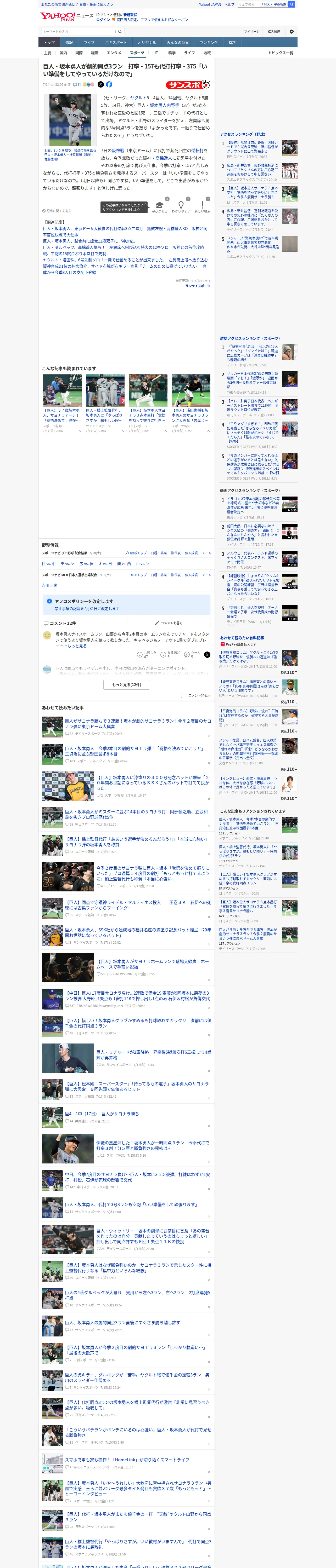This screenshot has width=336, height=1568.
Task: Share the article on Facebook
Action: [109, 85]
